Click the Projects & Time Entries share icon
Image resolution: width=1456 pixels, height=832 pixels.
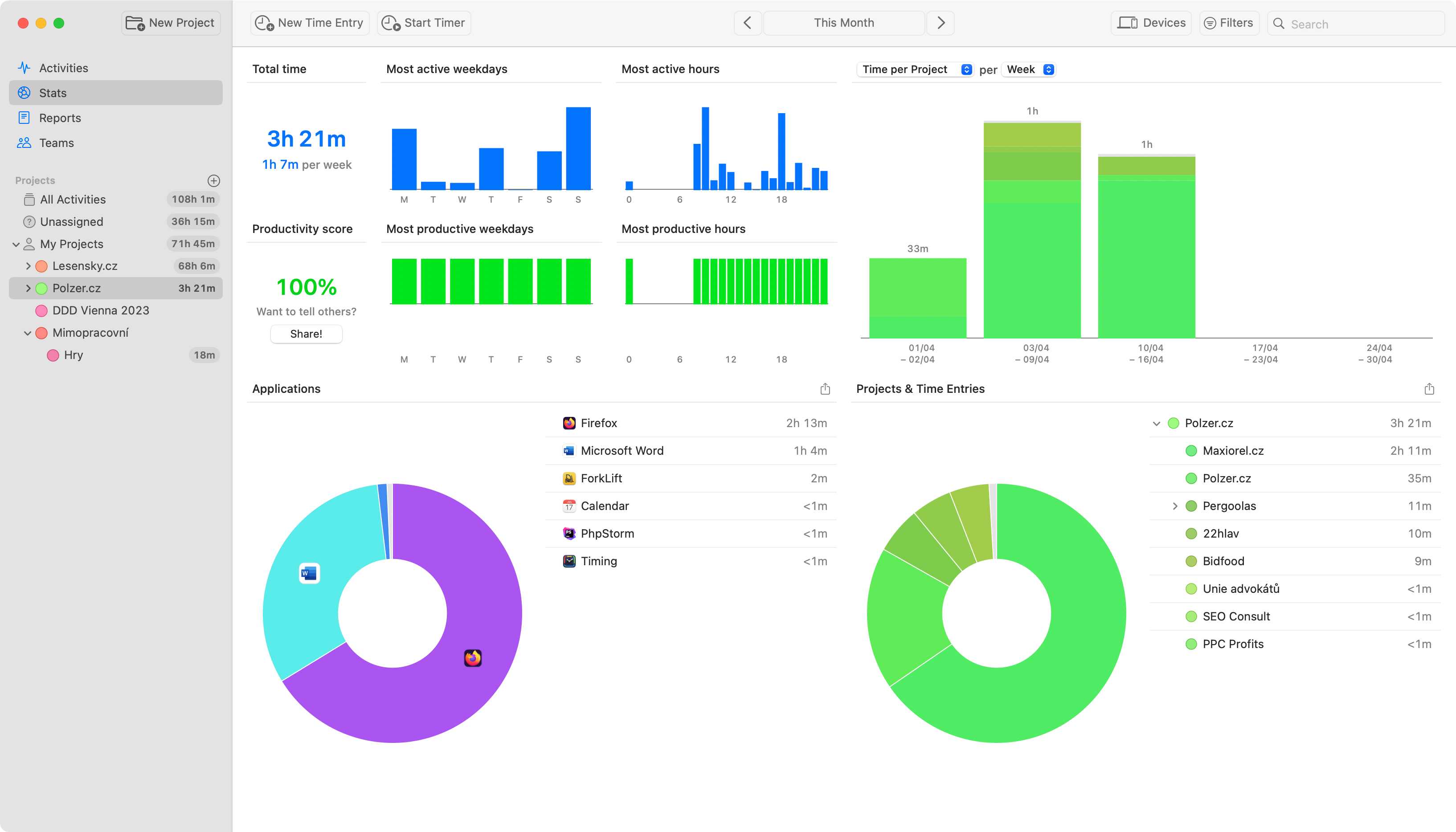point(1428,389)
